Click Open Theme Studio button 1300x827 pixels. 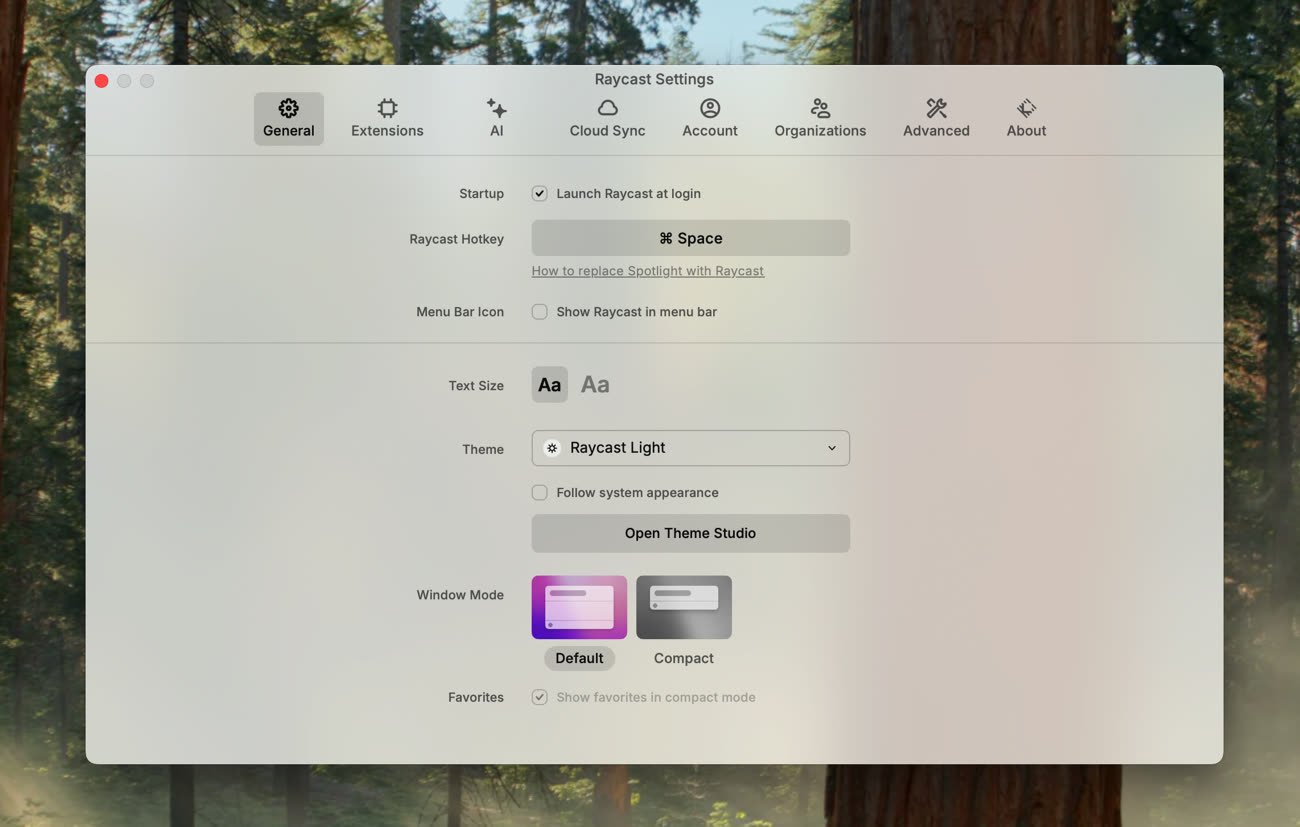691,534
